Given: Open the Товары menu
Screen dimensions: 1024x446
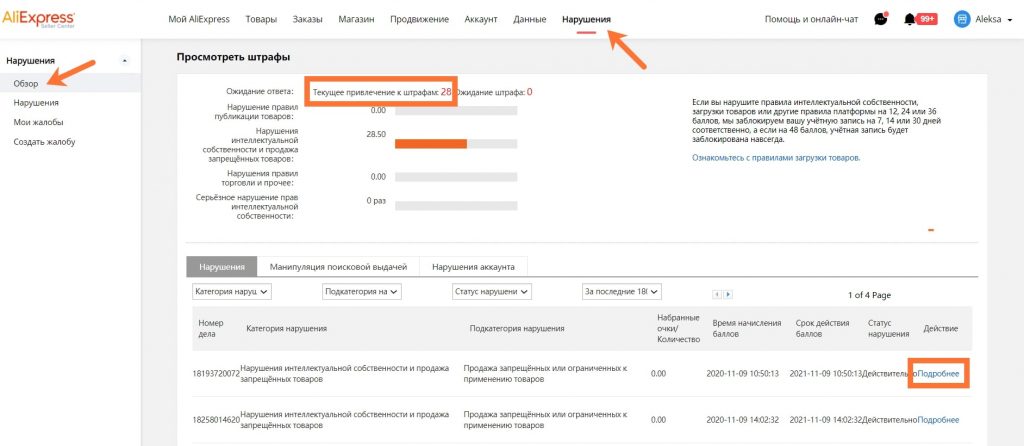Looking at the screenshot, I should pos(261,20).
